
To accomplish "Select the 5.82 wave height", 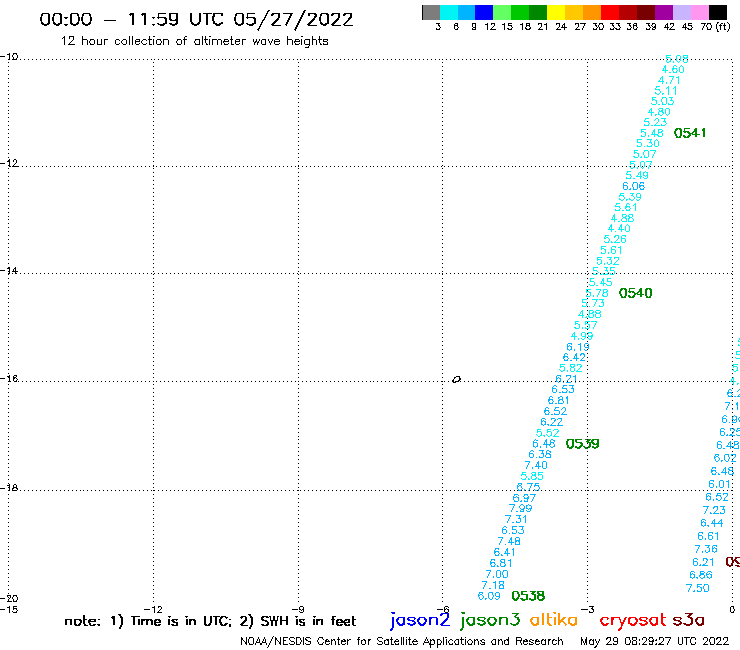I will [571, 368].
